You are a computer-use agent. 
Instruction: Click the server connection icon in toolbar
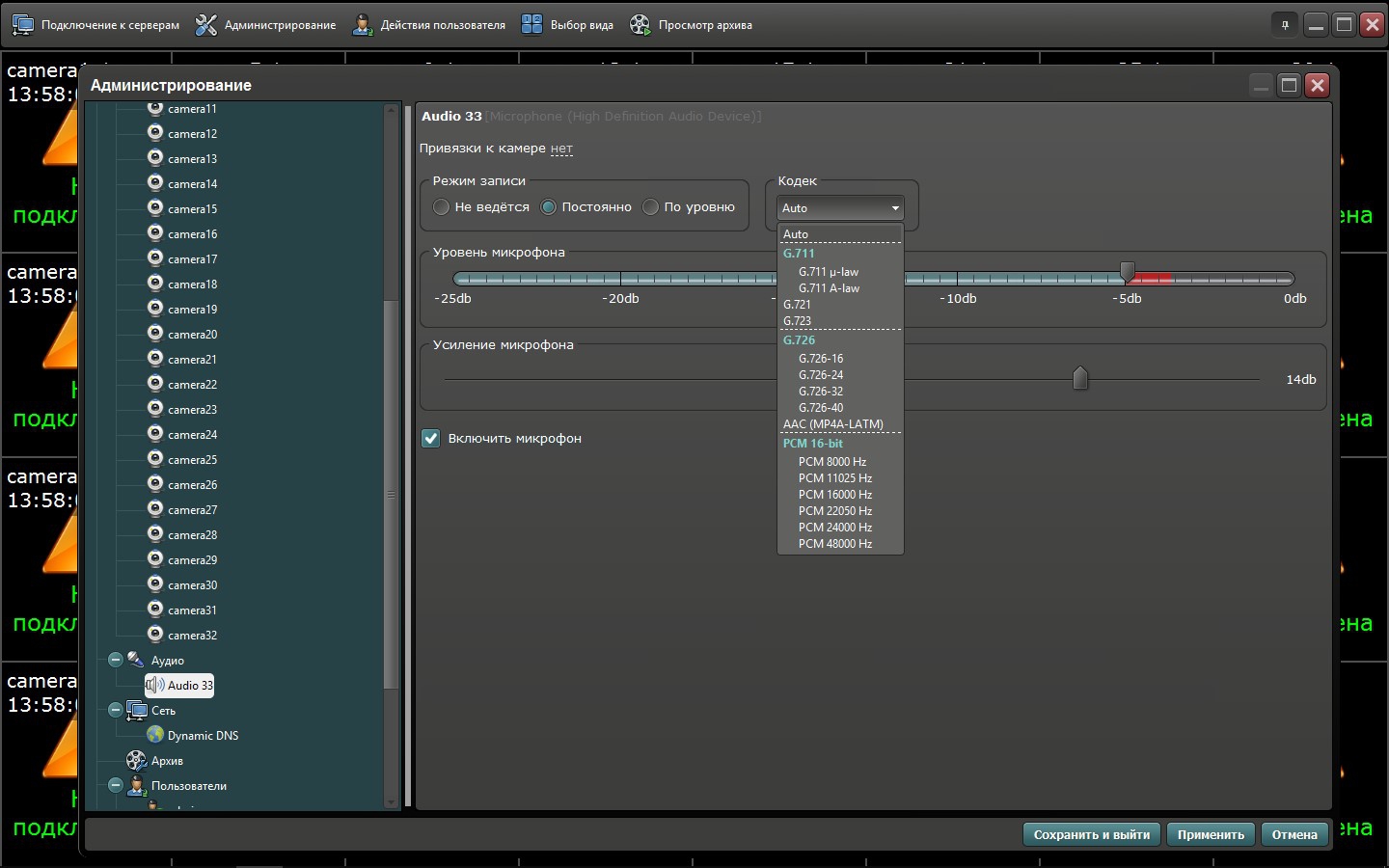pyautogui.click(x=23, y=25)
